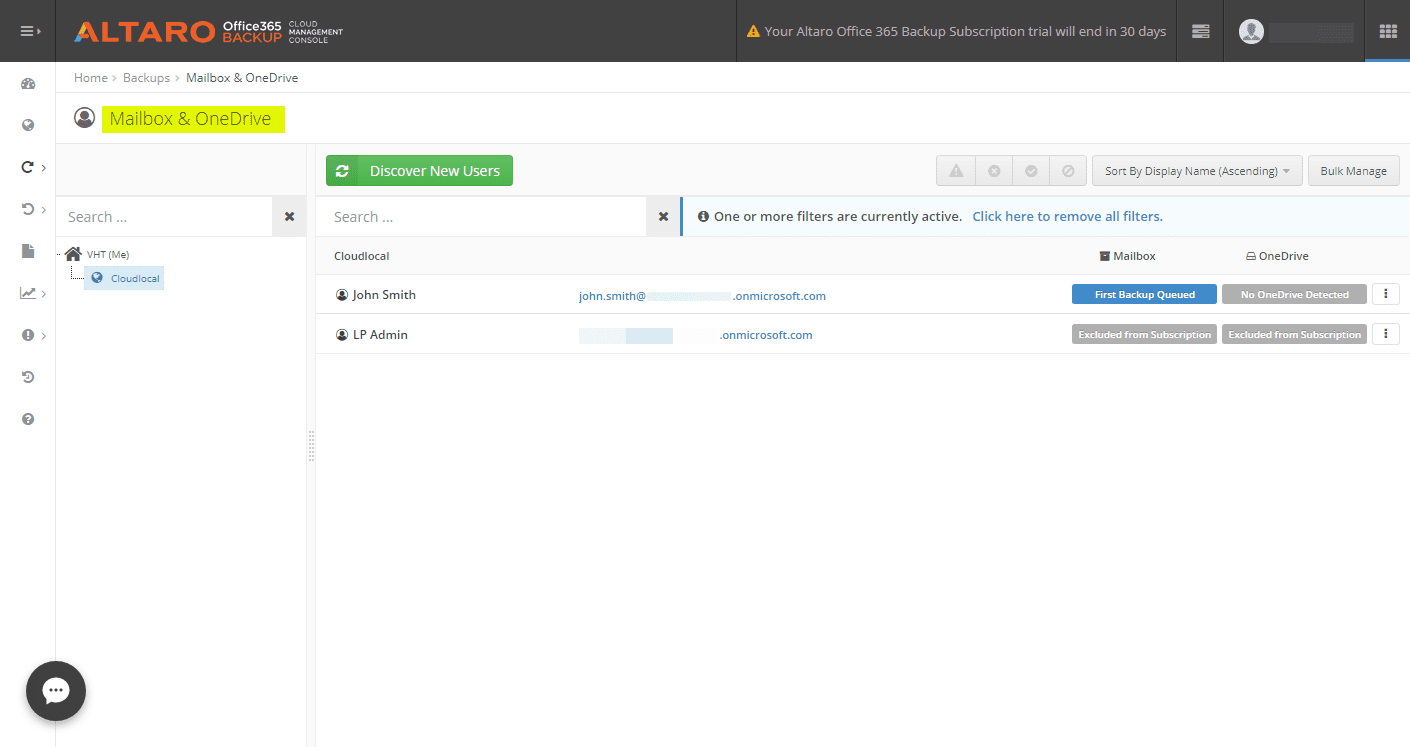Open the apps grid icon
This screenshot has width=1410, height=747.
pyautogui.click(x=1388, y=31)
